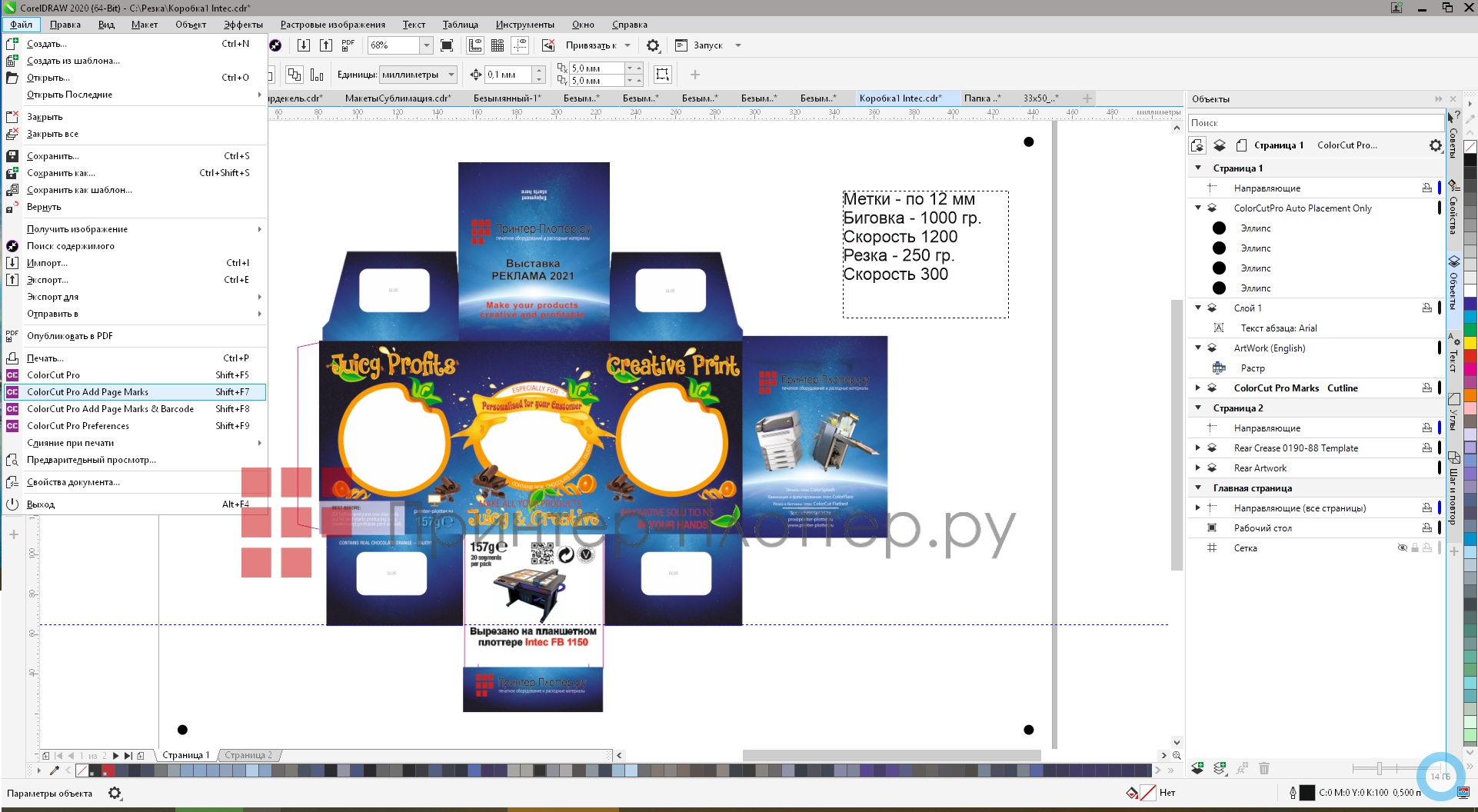The image size is (1478, 812).
Task: Toggle the eye visibility of Сетка
Action: coord(1402,548)
